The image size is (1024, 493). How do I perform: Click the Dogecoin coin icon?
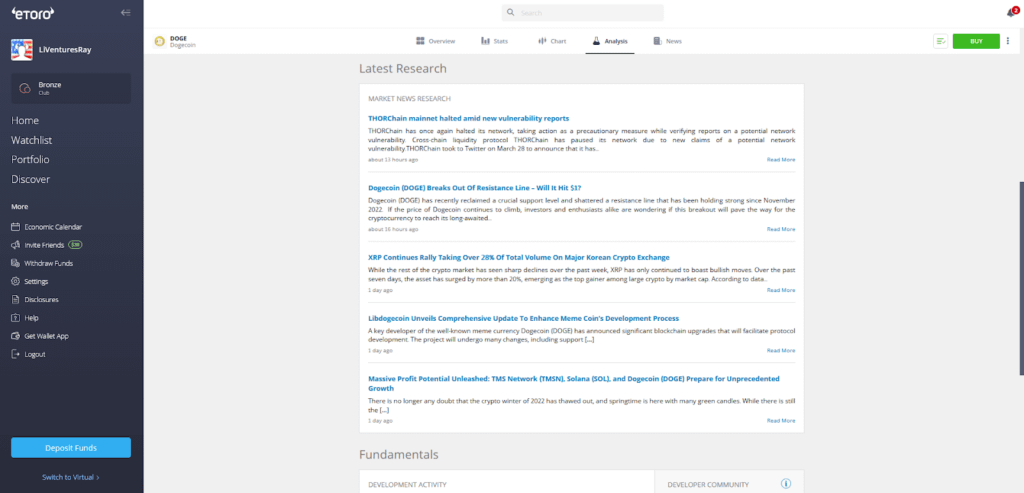pyautogui.click(x=159, y=42)
